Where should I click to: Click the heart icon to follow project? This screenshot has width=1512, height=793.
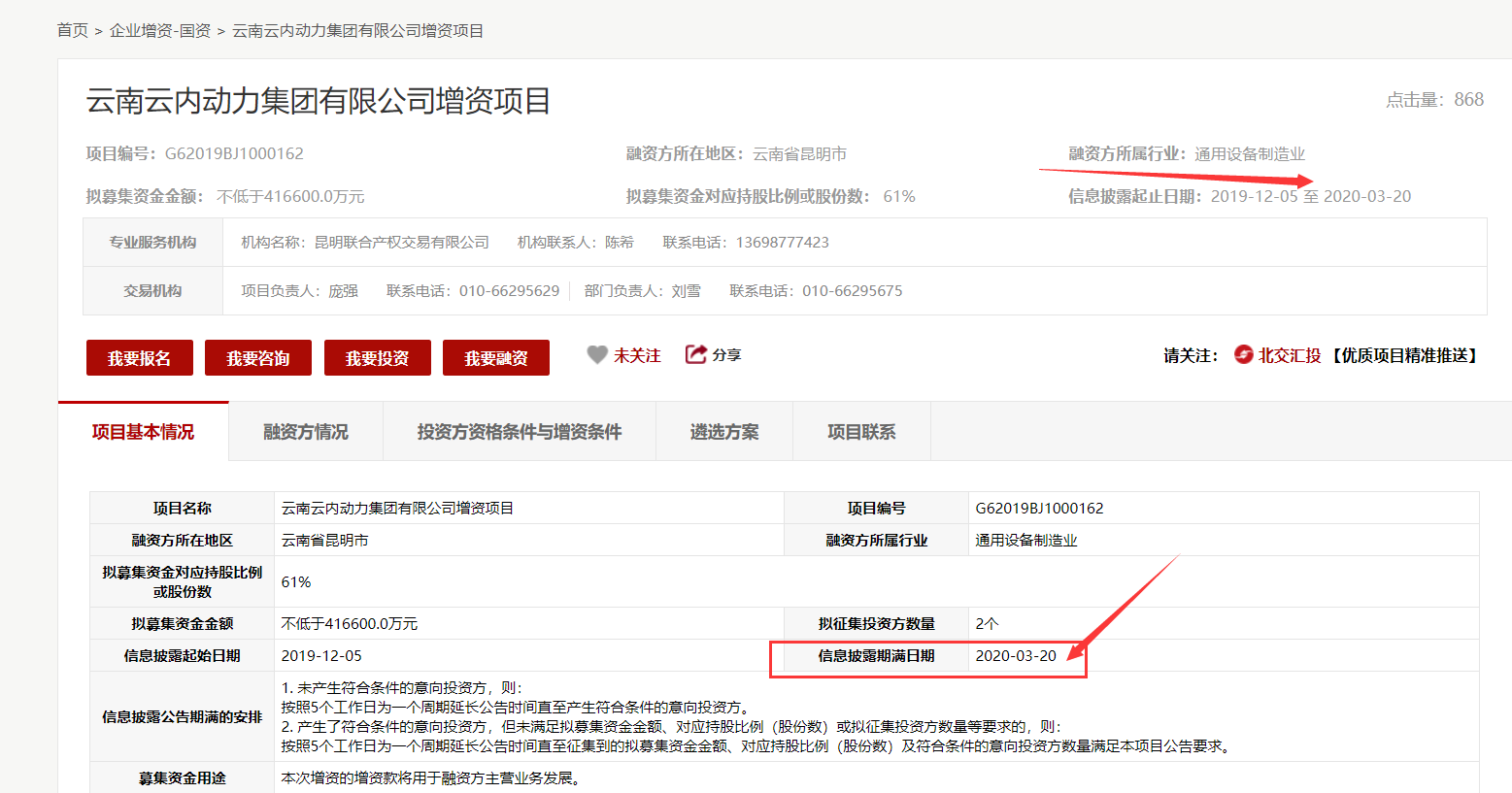[597, 355]
